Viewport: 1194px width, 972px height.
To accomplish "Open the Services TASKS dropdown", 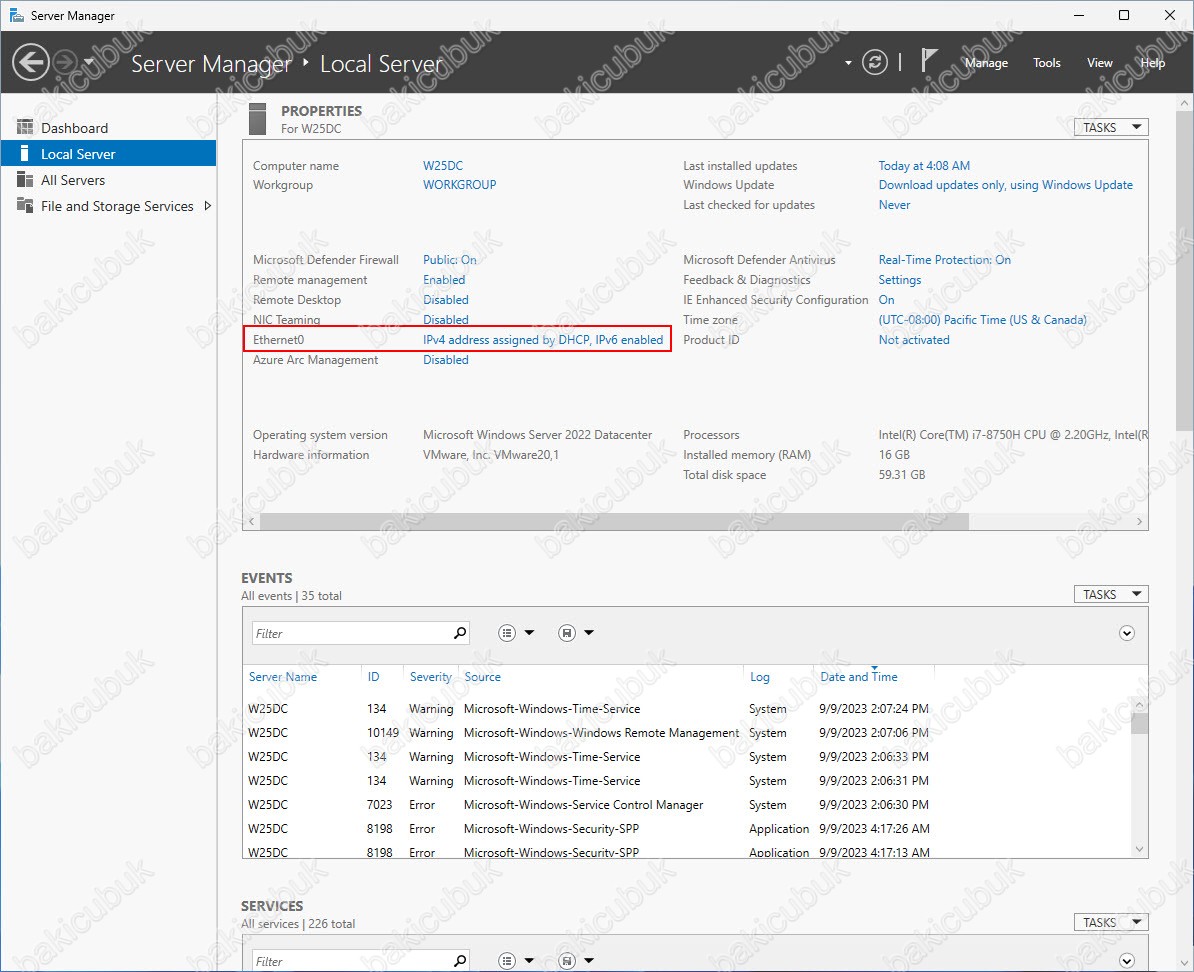I will click(1110, 922).
